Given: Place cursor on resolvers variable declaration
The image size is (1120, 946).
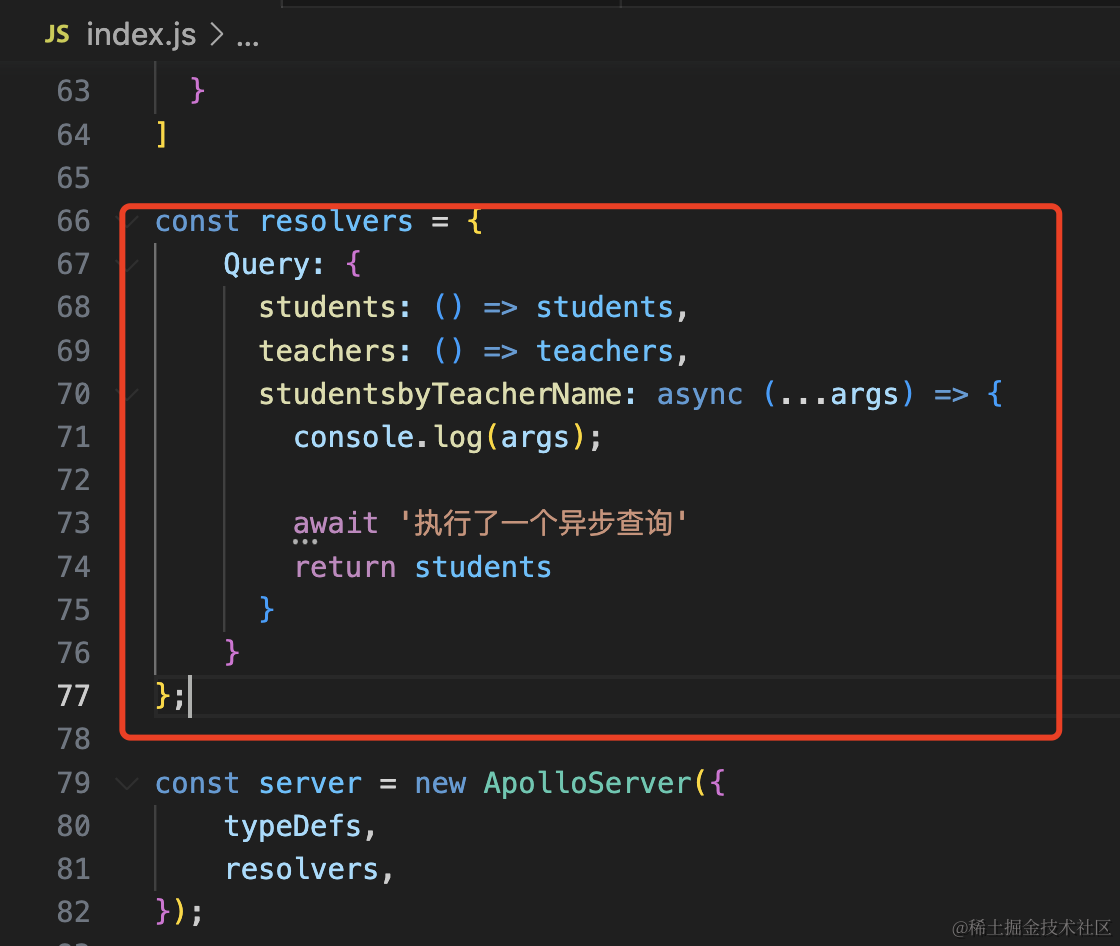Looking at the screenshot, I should (x=336, y=221).
